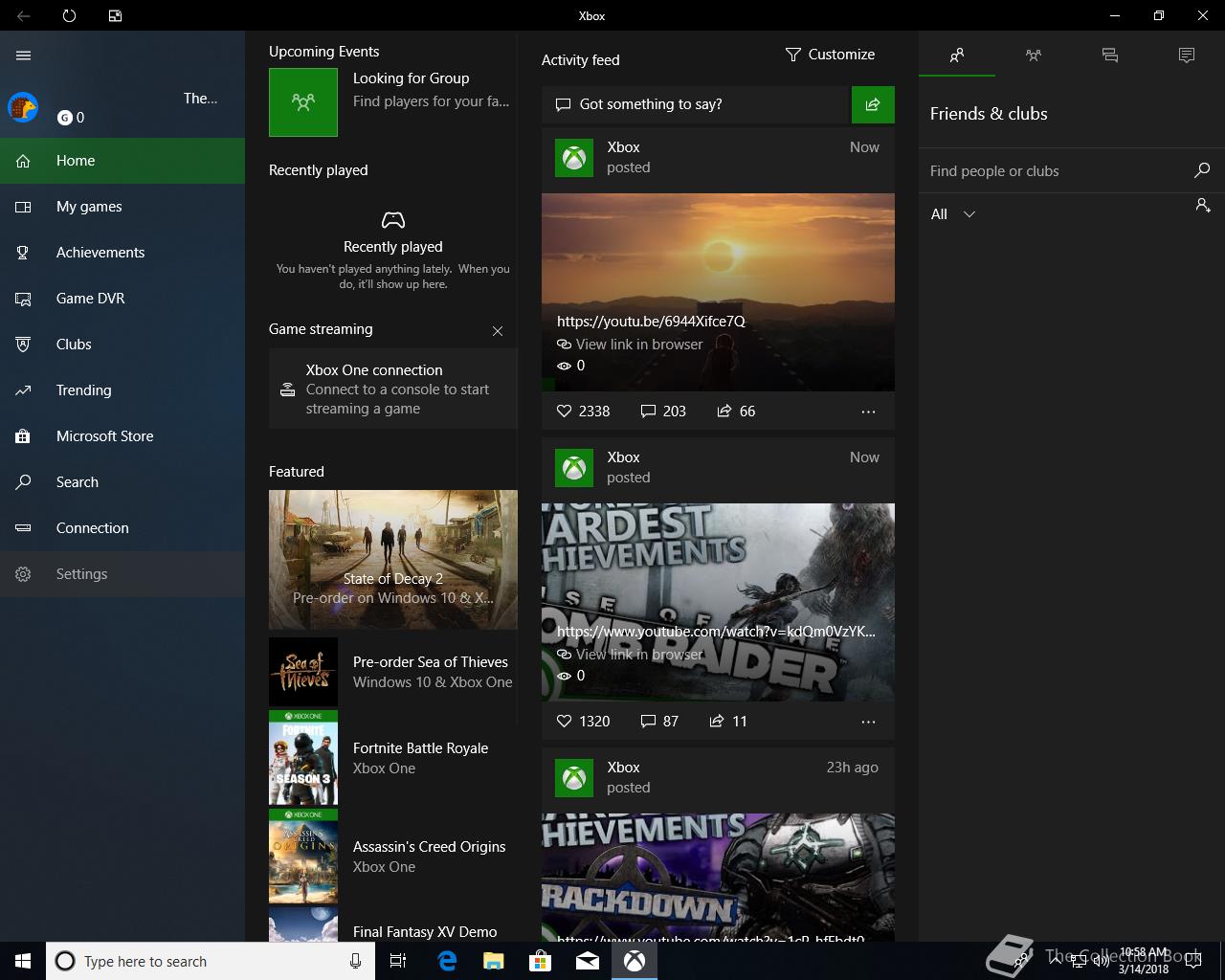Open Sea of Thieves thumbnail

click(303, 672)
